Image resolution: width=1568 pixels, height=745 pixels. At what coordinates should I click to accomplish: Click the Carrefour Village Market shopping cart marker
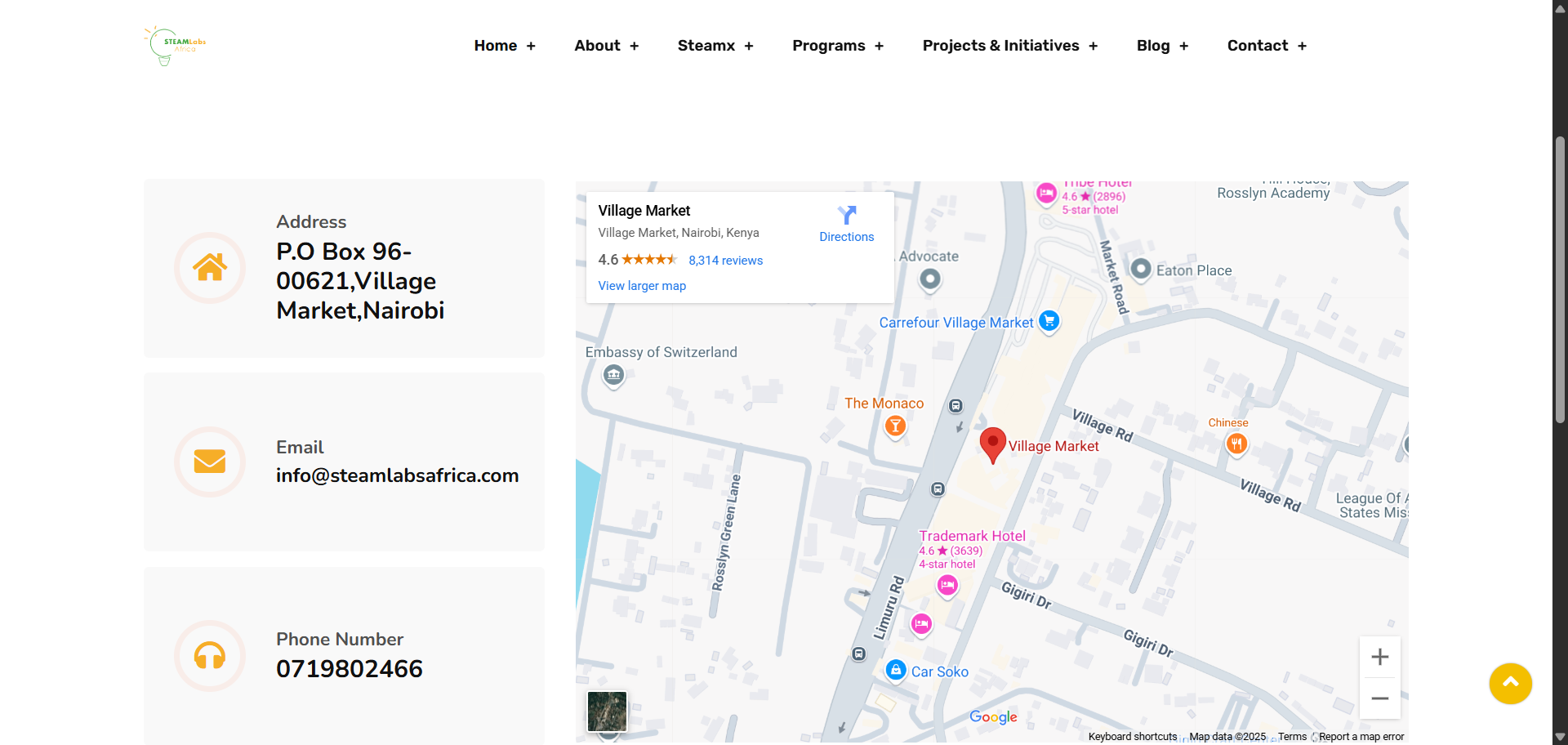[x=1049, y=322]
